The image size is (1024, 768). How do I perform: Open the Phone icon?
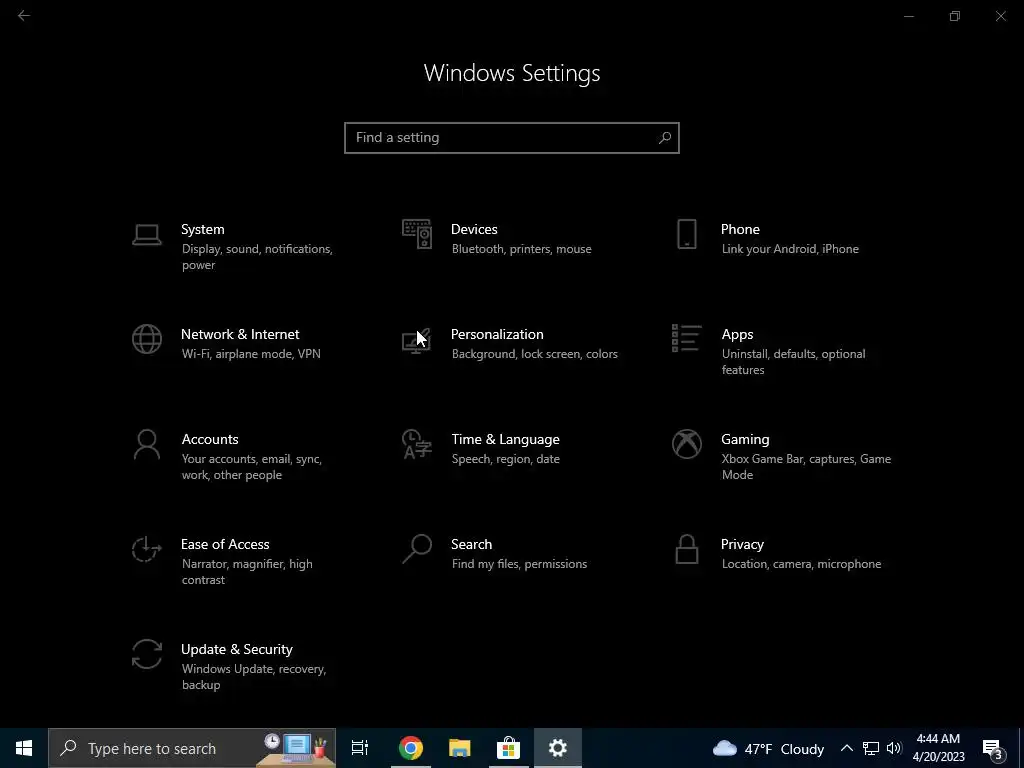(x=686, y=234)
